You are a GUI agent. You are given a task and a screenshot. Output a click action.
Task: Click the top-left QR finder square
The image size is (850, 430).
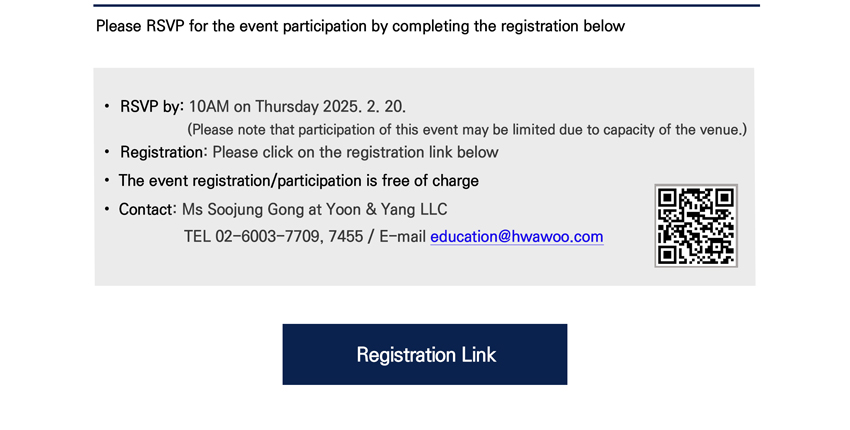click(x=667, y=197)
